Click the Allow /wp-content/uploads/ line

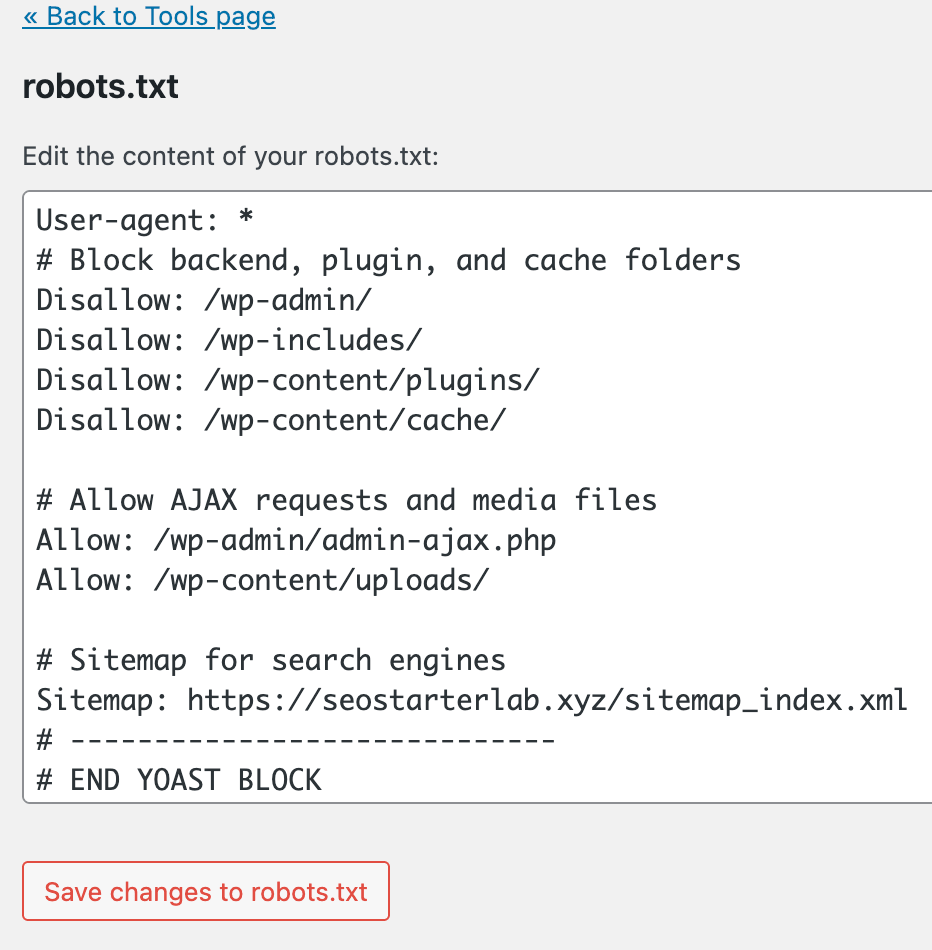260,580
